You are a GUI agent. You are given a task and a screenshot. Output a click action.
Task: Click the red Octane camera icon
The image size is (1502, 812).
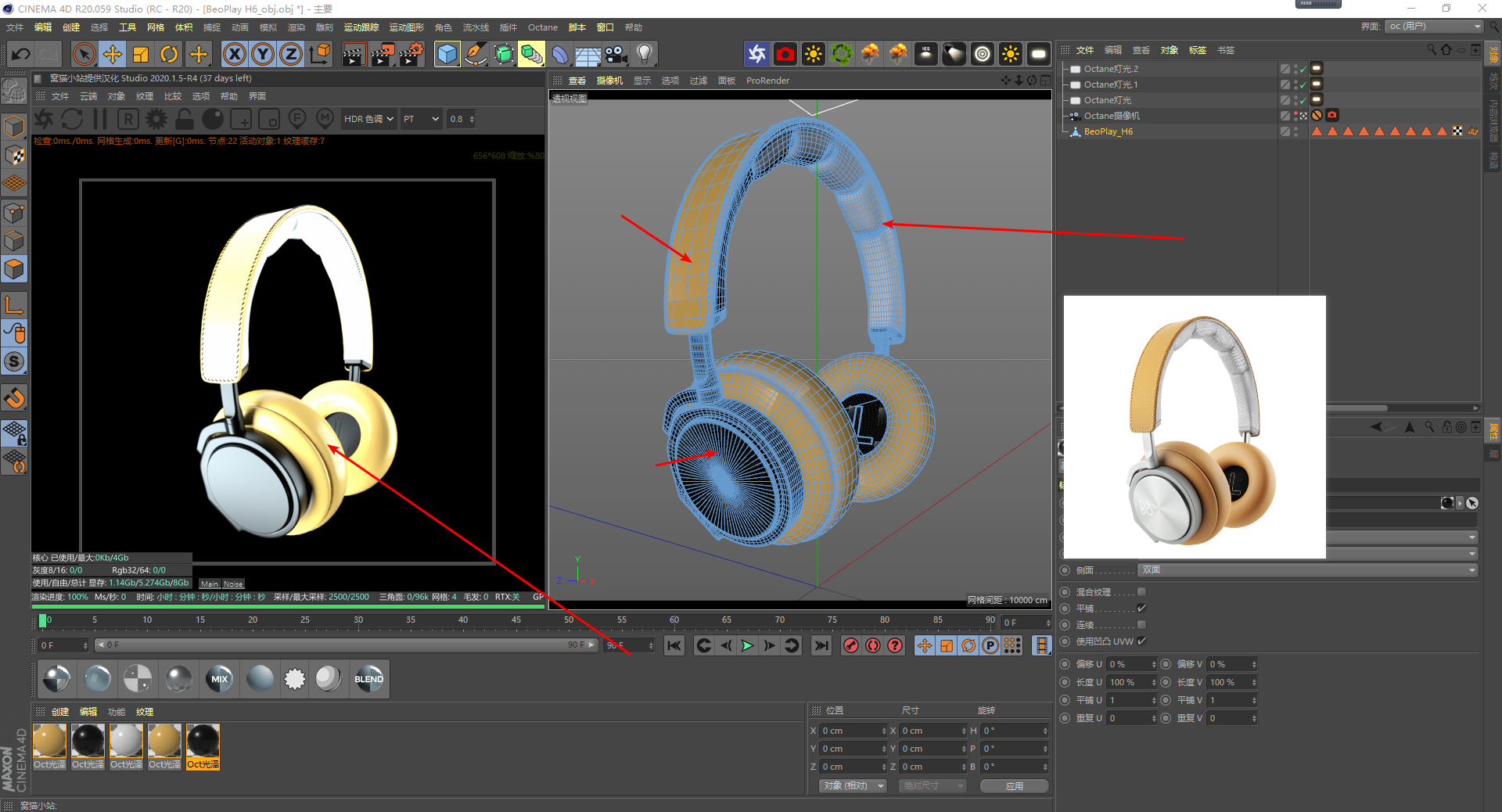click(785, 54)
